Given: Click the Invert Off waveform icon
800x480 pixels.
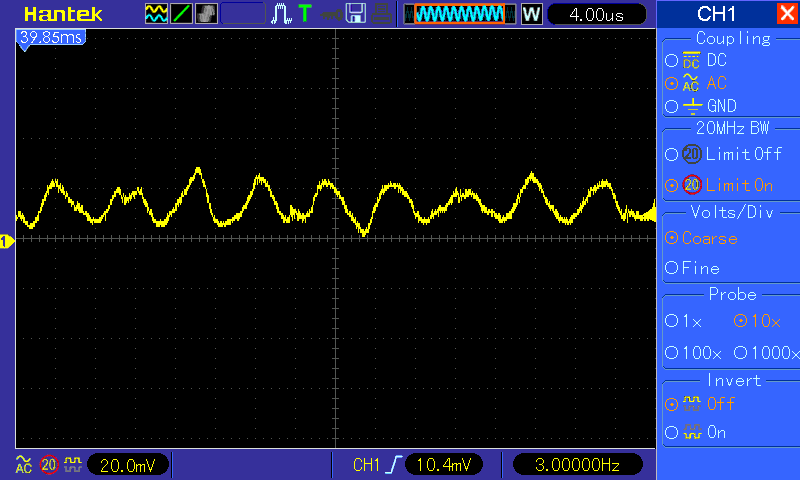Looking at the screenshot, I should (692, 403).
